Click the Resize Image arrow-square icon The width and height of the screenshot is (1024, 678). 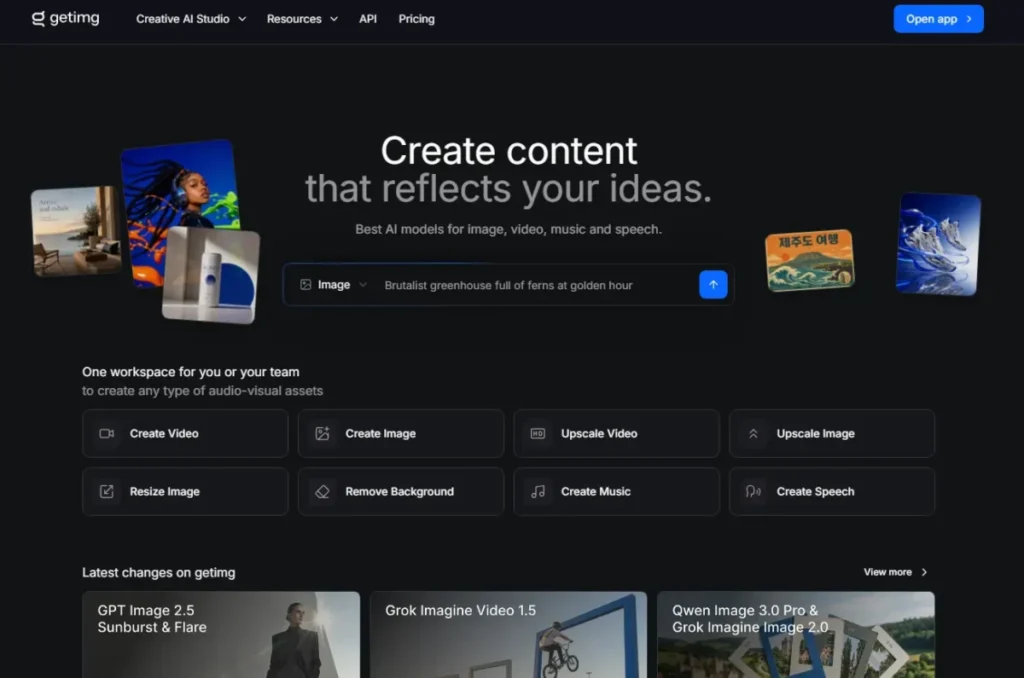106,491
